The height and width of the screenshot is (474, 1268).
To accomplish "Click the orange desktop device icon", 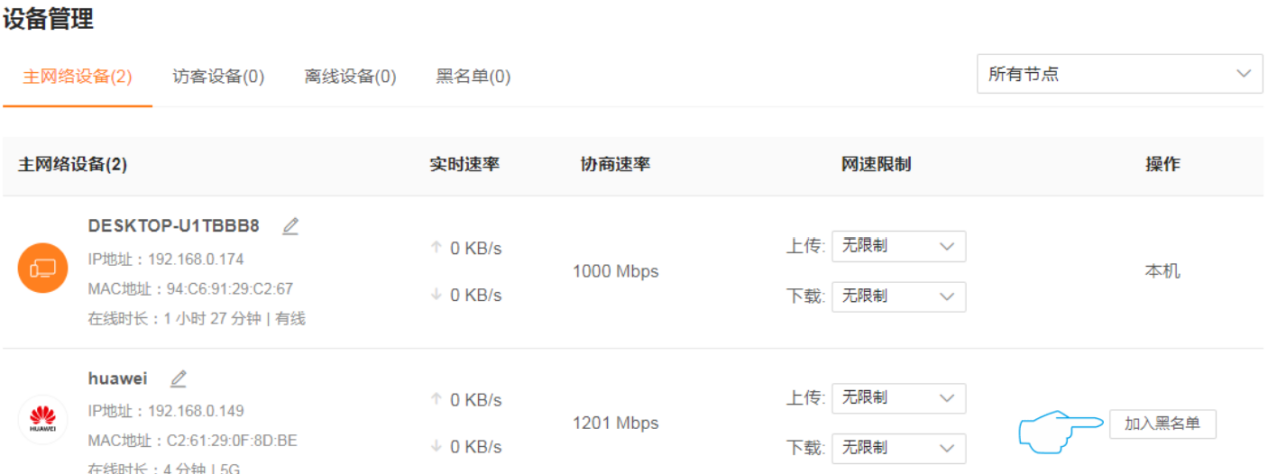I will pyautogui.click(x=43, y=268).
